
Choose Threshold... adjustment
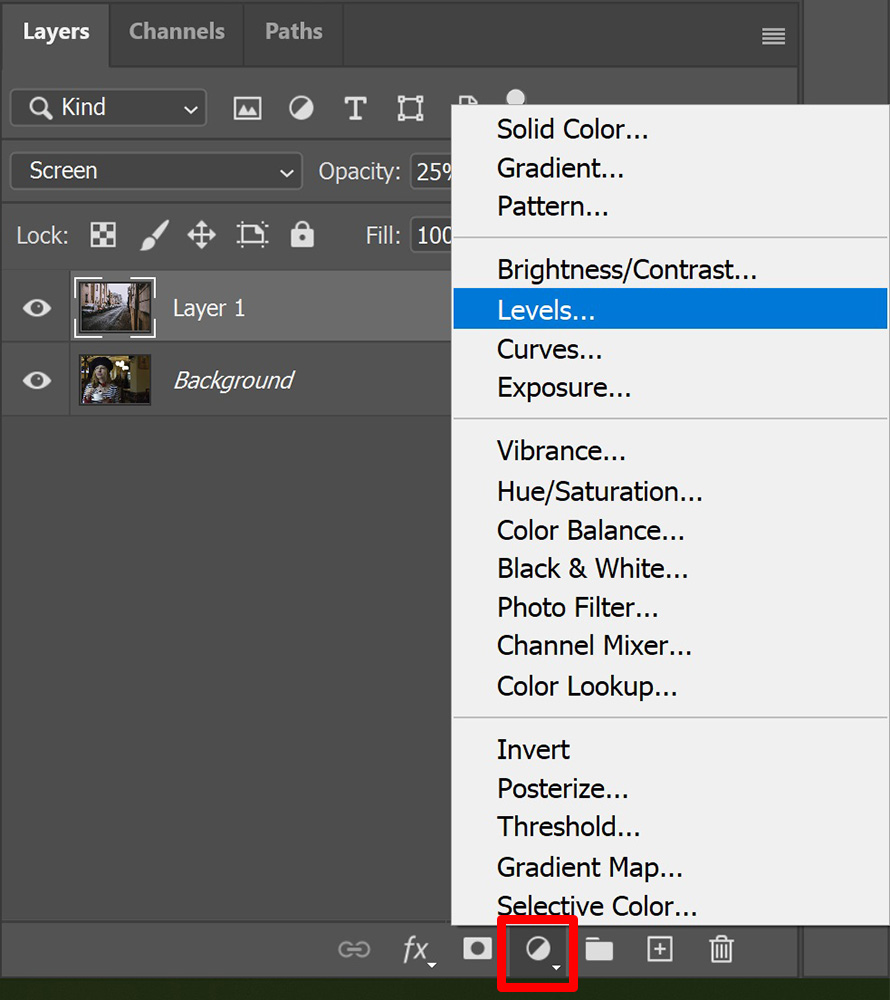[x=670, y=827]
